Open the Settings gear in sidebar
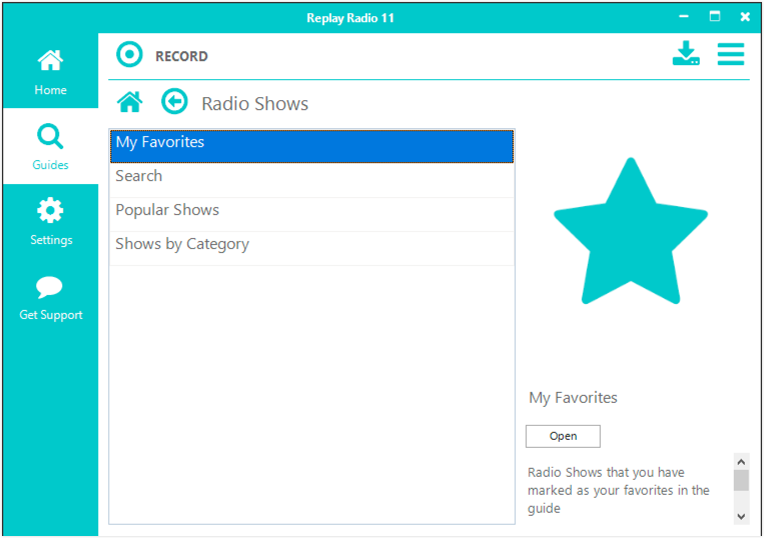The image size is (764, 538). click(x=50, y=211)
